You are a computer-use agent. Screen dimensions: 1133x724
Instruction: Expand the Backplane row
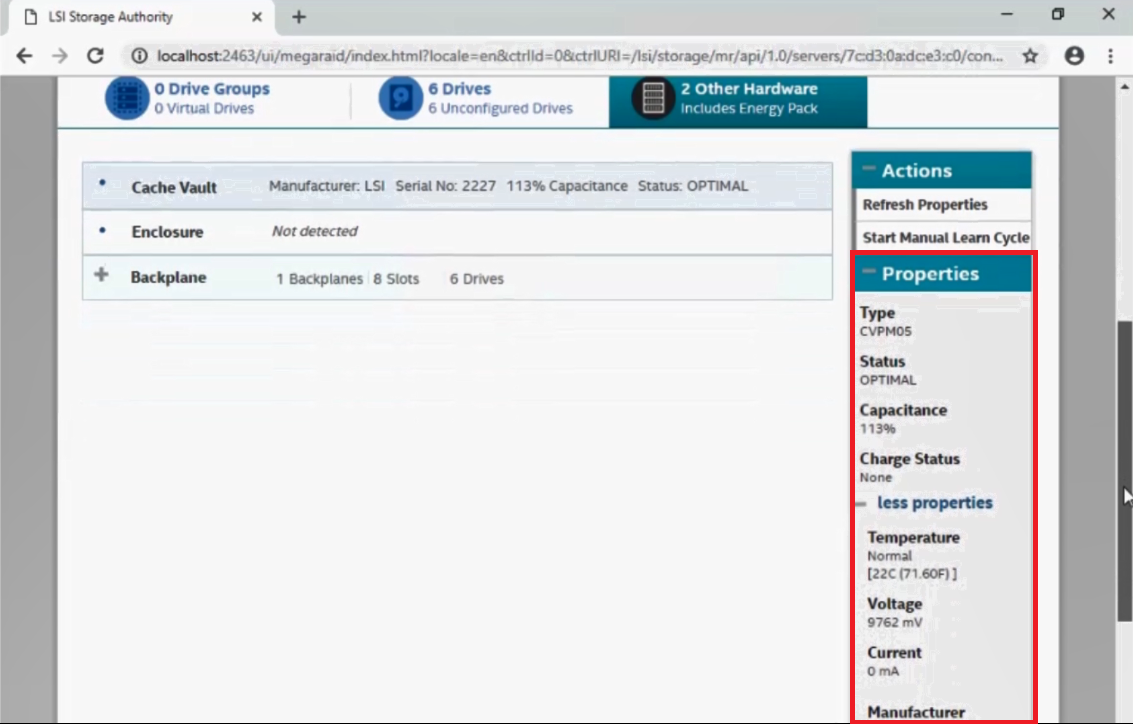tap(101, 276)
